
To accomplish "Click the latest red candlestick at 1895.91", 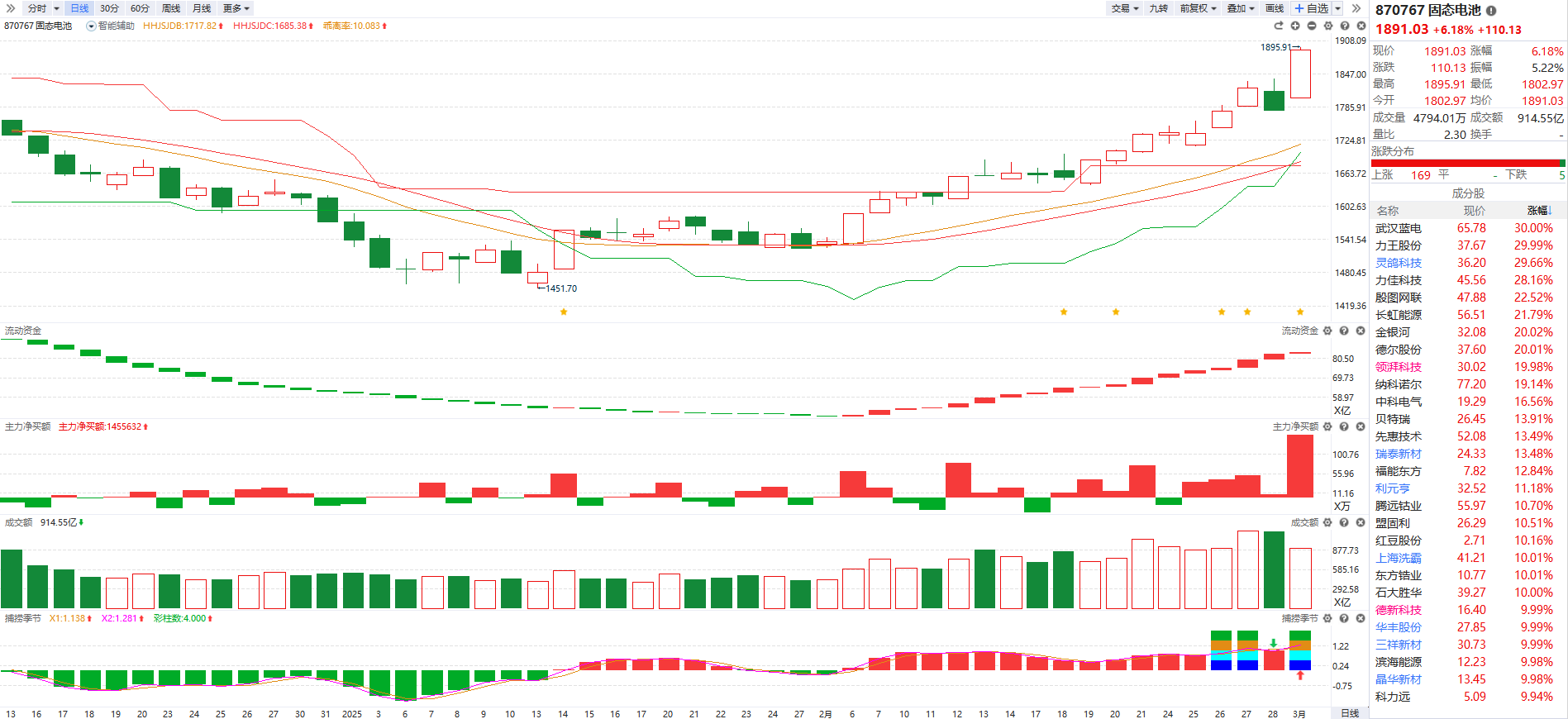I will pyautogui.click(x=1300, y=74).
